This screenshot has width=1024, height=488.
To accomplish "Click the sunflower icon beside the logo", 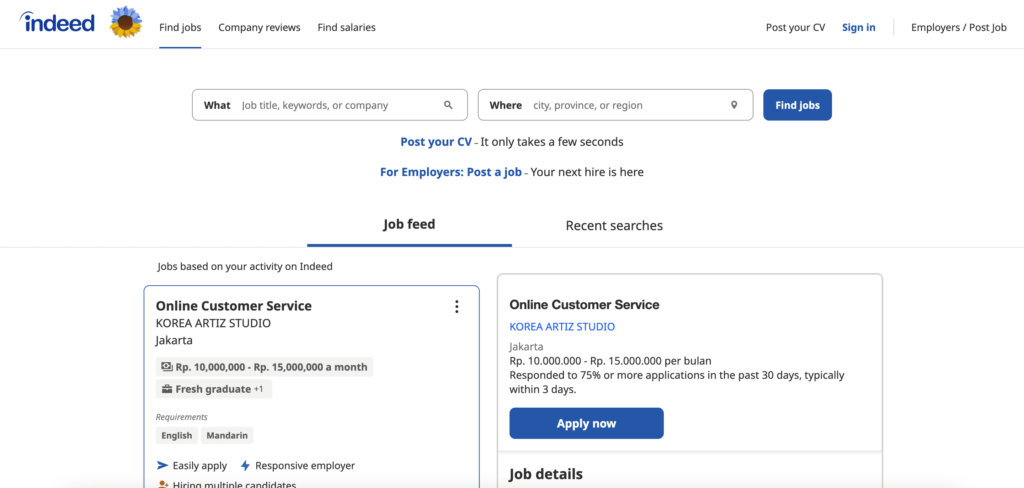I will point(126,22).
